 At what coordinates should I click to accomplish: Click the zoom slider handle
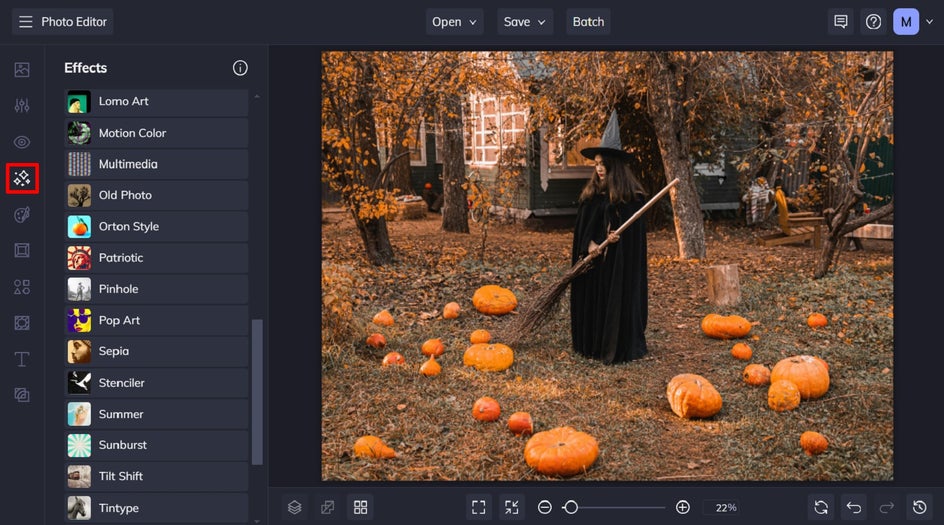click(570, 508)
